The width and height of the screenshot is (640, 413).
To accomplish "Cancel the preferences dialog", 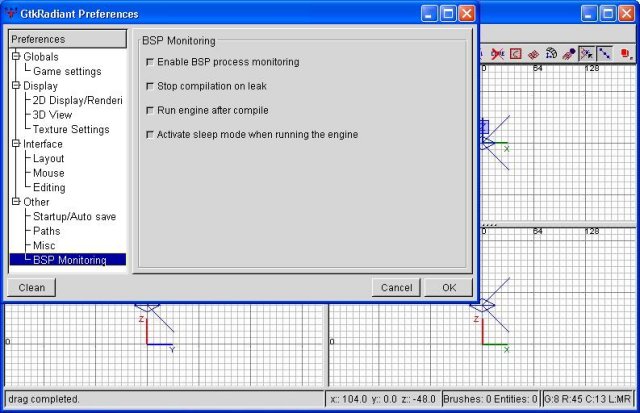I will click(396, 288).
